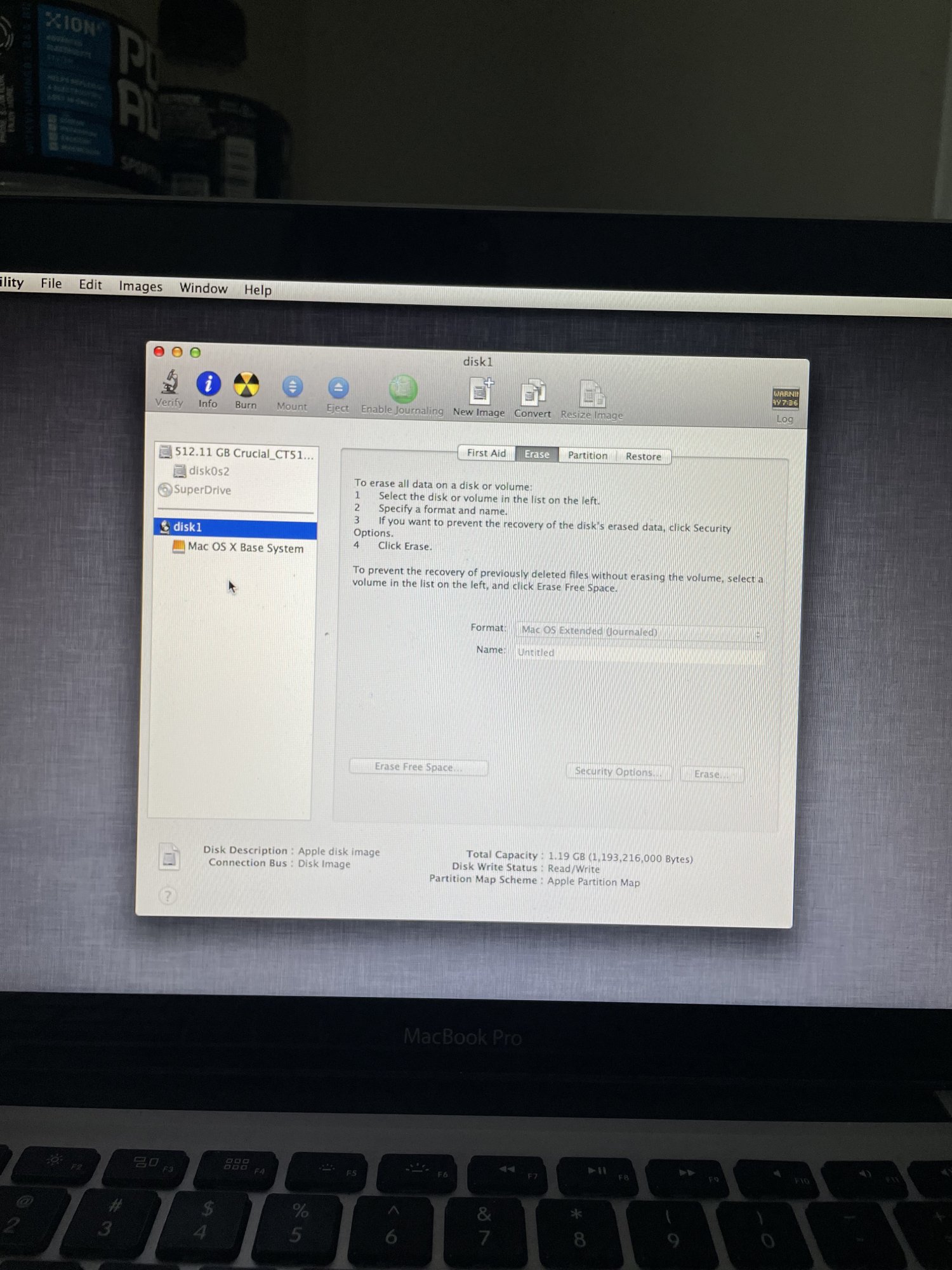The width and height of the screenshot is (952, 1270).
Task: Open the Edit menu
Action: coord(90,284)
